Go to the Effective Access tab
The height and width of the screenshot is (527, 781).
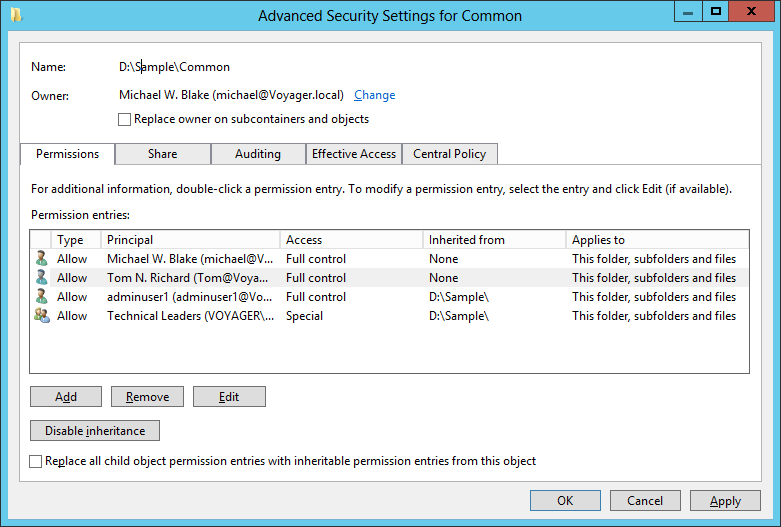tap(354, 154)
